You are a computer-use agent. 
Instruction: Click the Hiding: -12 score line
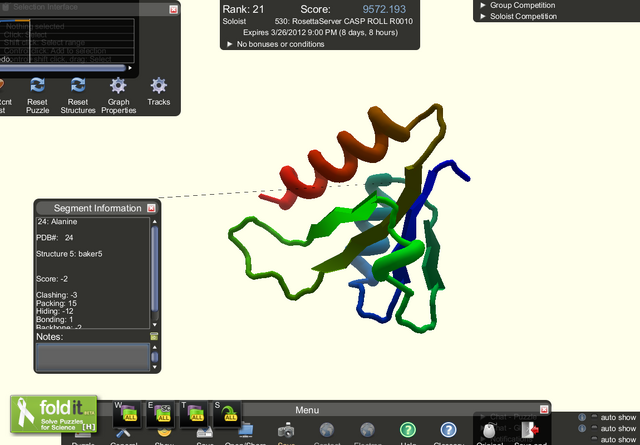click(x=55, y=311)
